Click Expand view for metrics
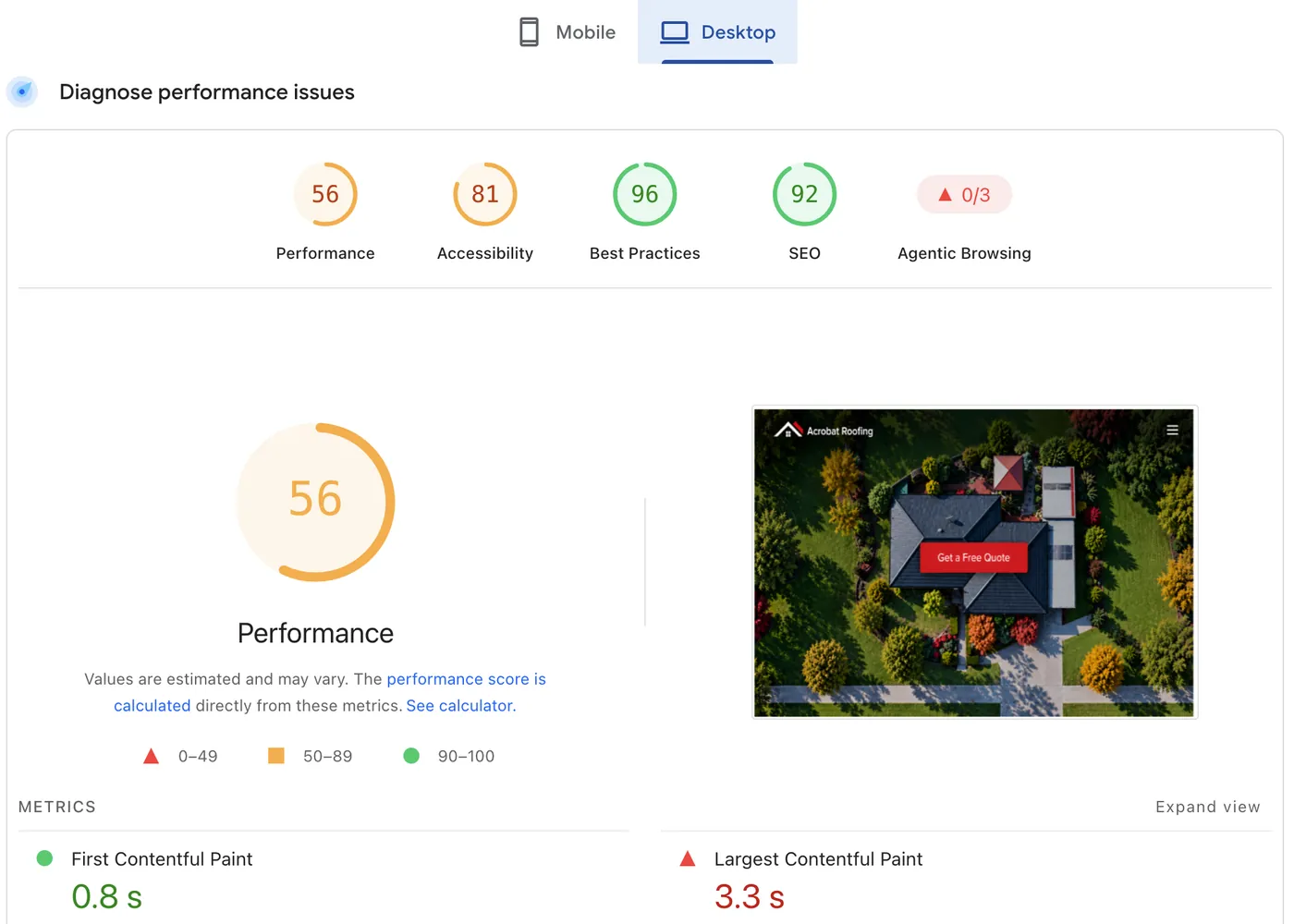The width and height of the screenshot is (1294, 924). click(1207, 807)
